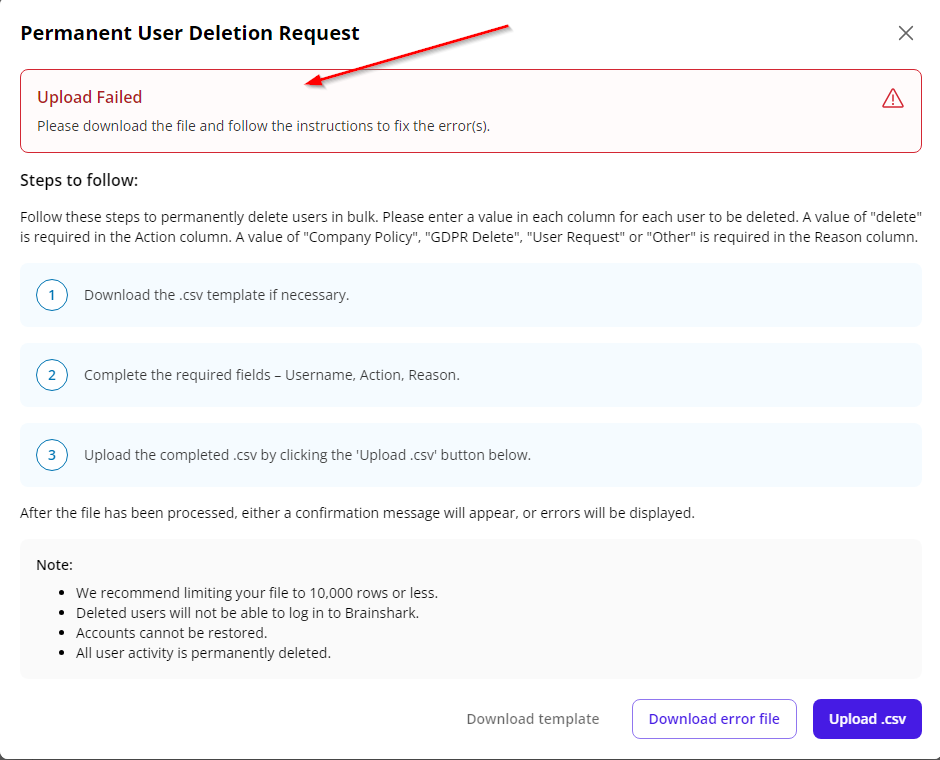Click the 'After the file has been processed' sentence

356,513
